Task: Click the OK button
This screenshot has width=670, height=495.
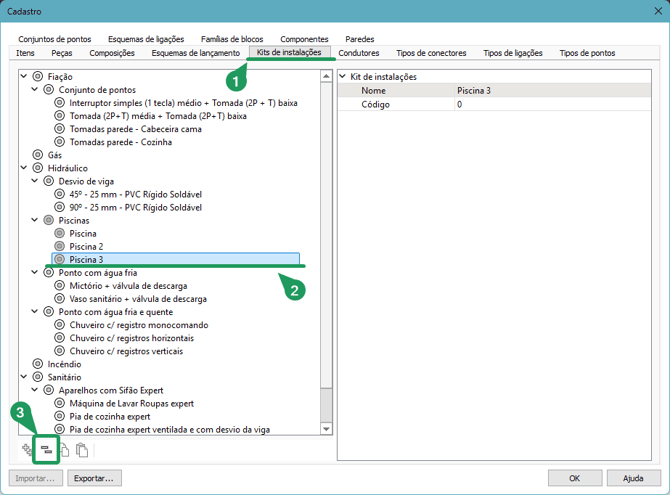Action: point(574,478)
